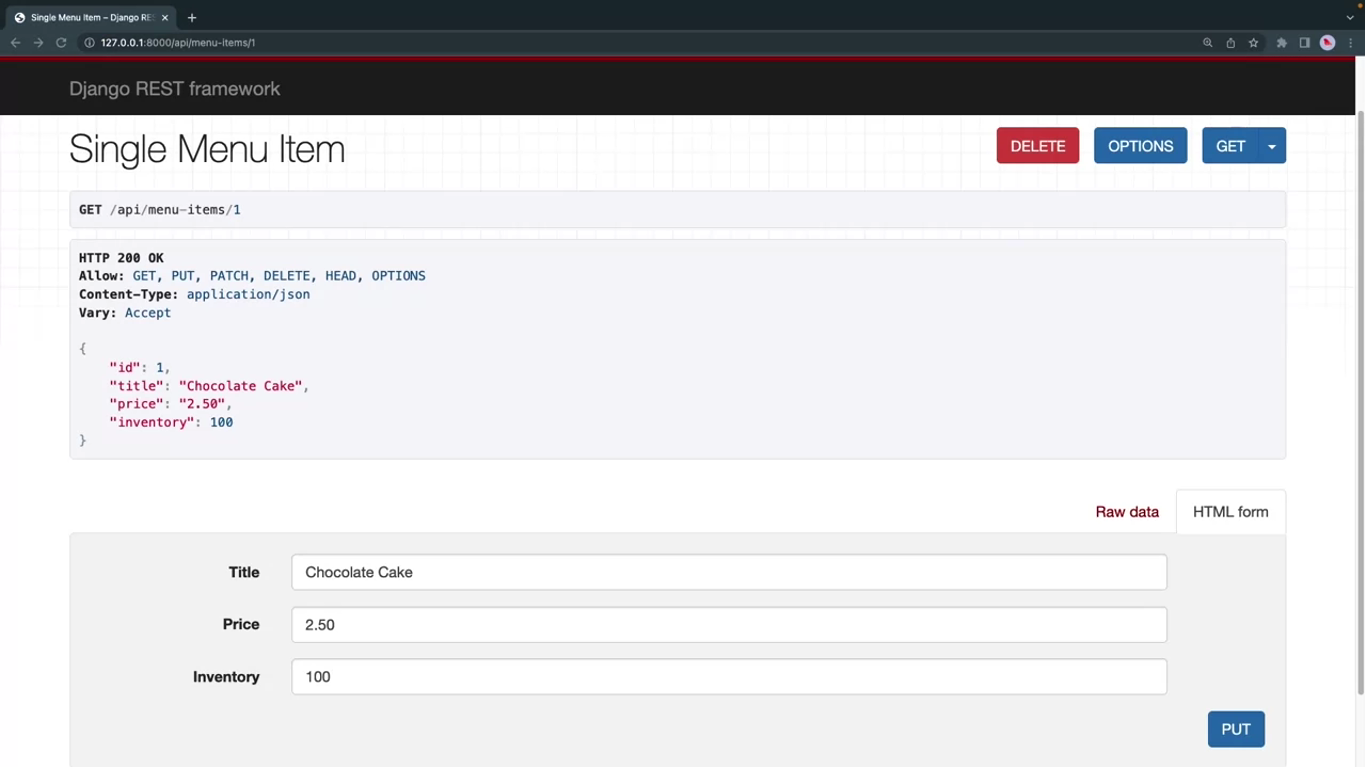Image resolution: width=1365 pixels, height=767 pixels.
Task: Click the inventory value 100 in JSON
Action: [x=221, y=423]
